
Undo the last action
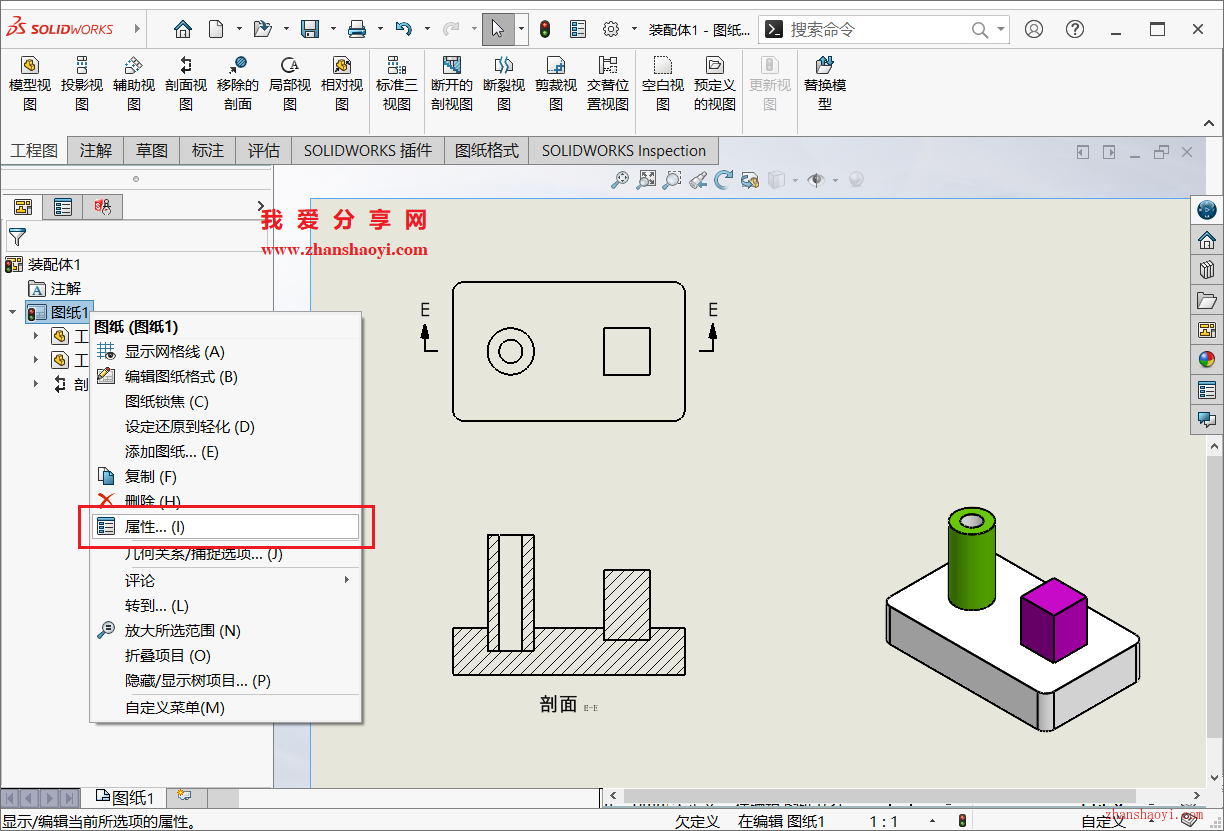pyautogui.click(x=404, y=29)
